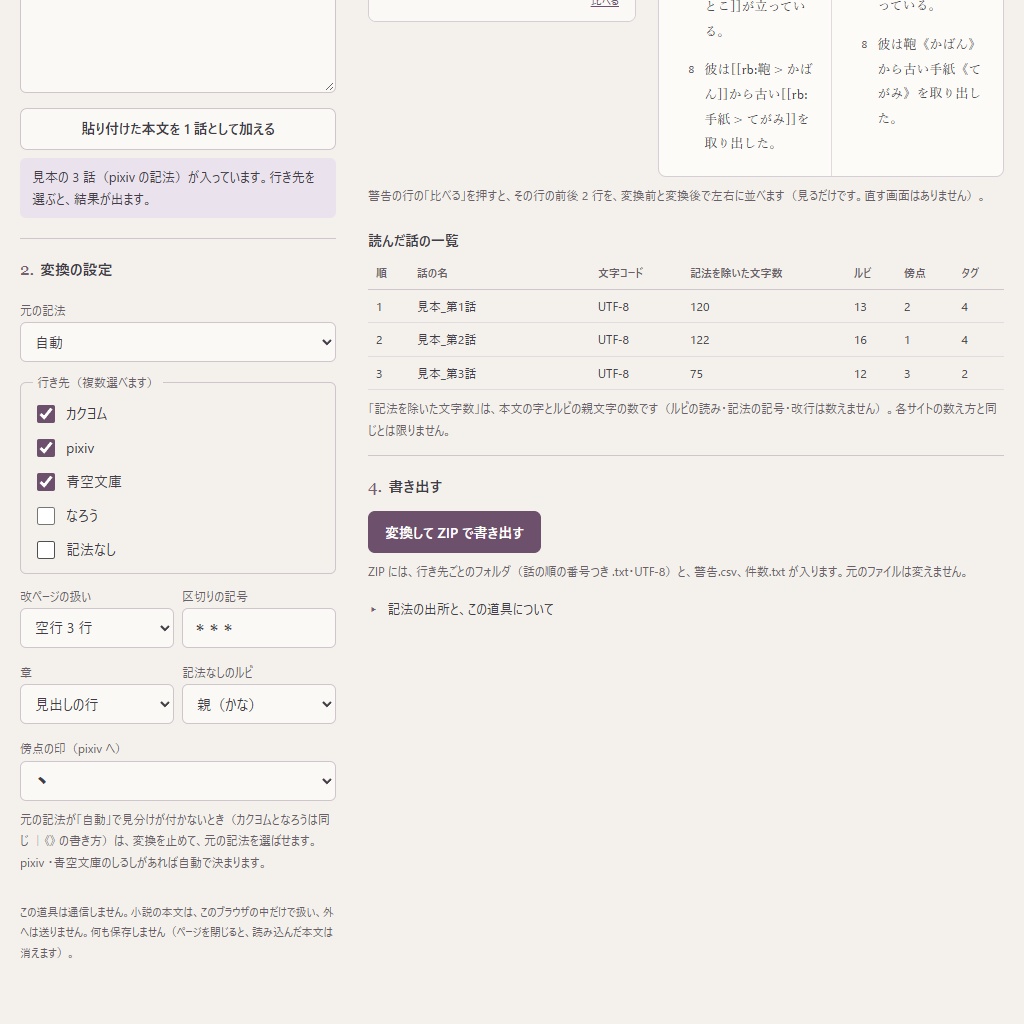1024x1024 pixels.
Task: Enable the なろう destination checkbox
Action: point(46,516)
